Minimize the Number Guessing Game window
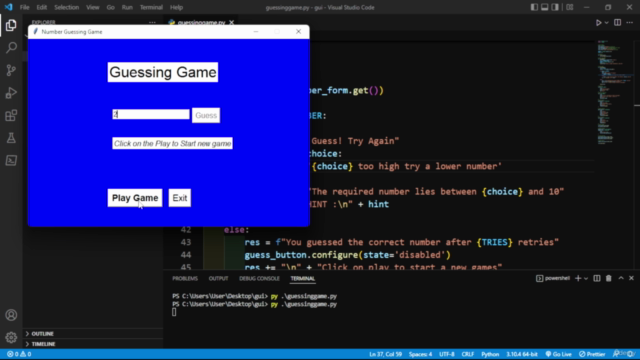 tap(256, 31)
